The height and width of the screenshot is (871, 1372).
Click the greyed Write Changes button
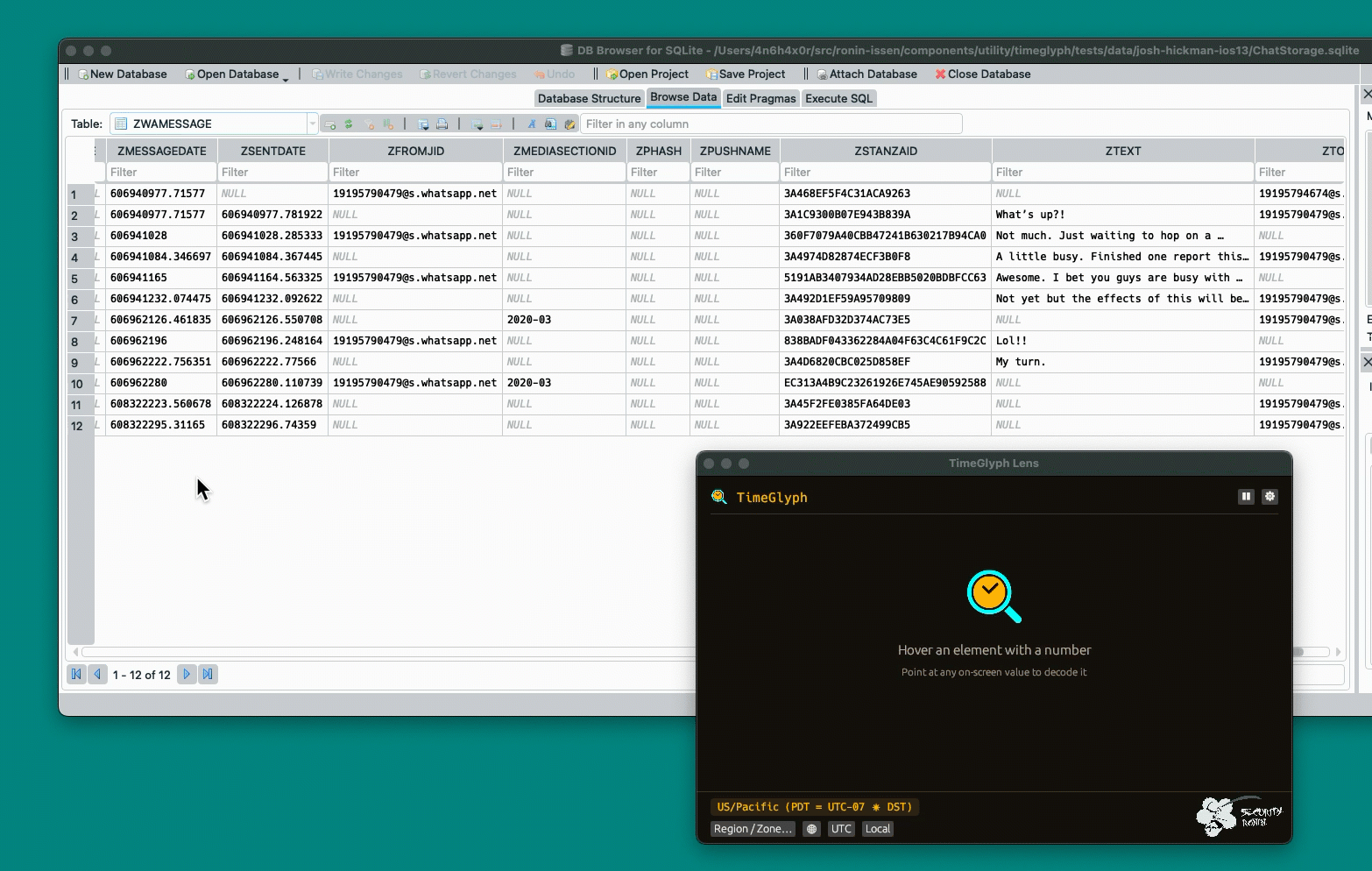357,74
